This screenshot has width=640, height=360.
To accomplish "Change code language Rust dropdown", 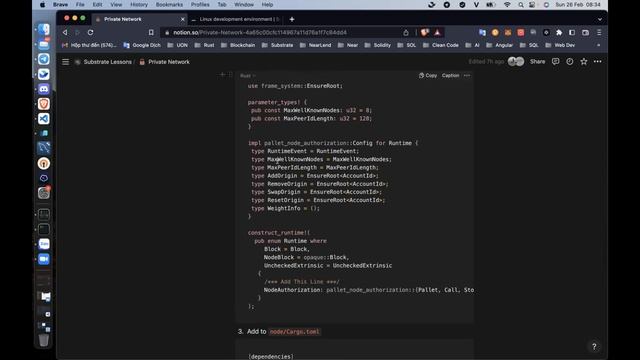I will (247, 76).
